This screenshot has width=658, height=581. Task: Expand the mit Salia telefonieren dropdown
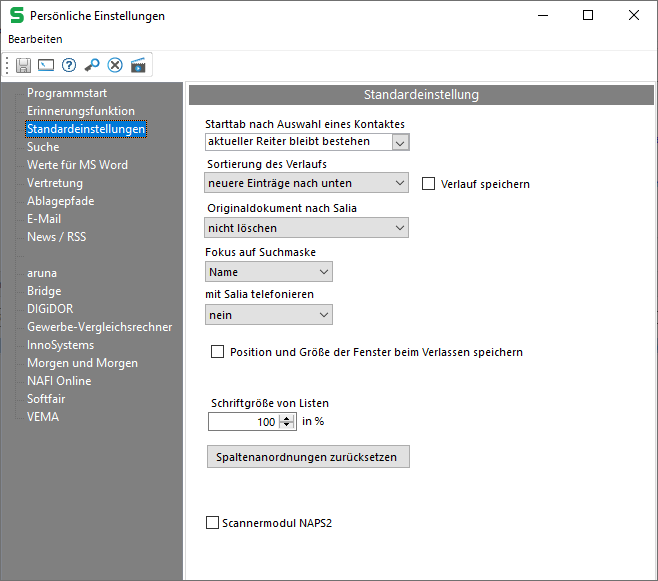click(323, 315)
